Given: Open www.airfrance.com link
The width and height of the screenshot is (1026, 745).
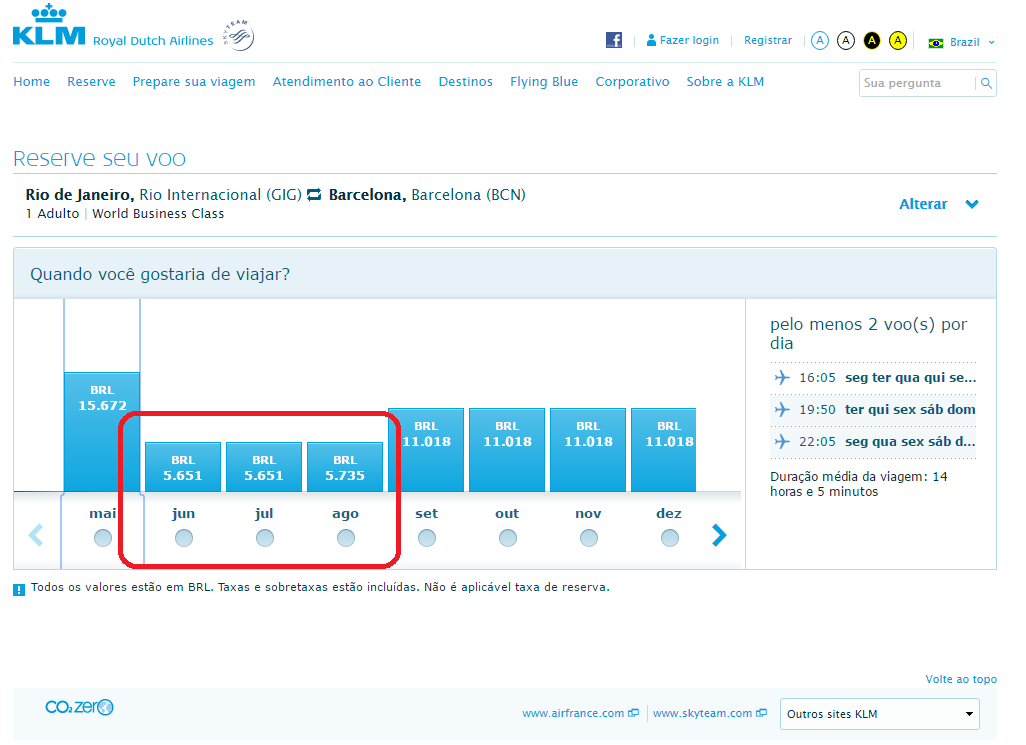Looking at the screenshot, I should [x=573, y=713].
